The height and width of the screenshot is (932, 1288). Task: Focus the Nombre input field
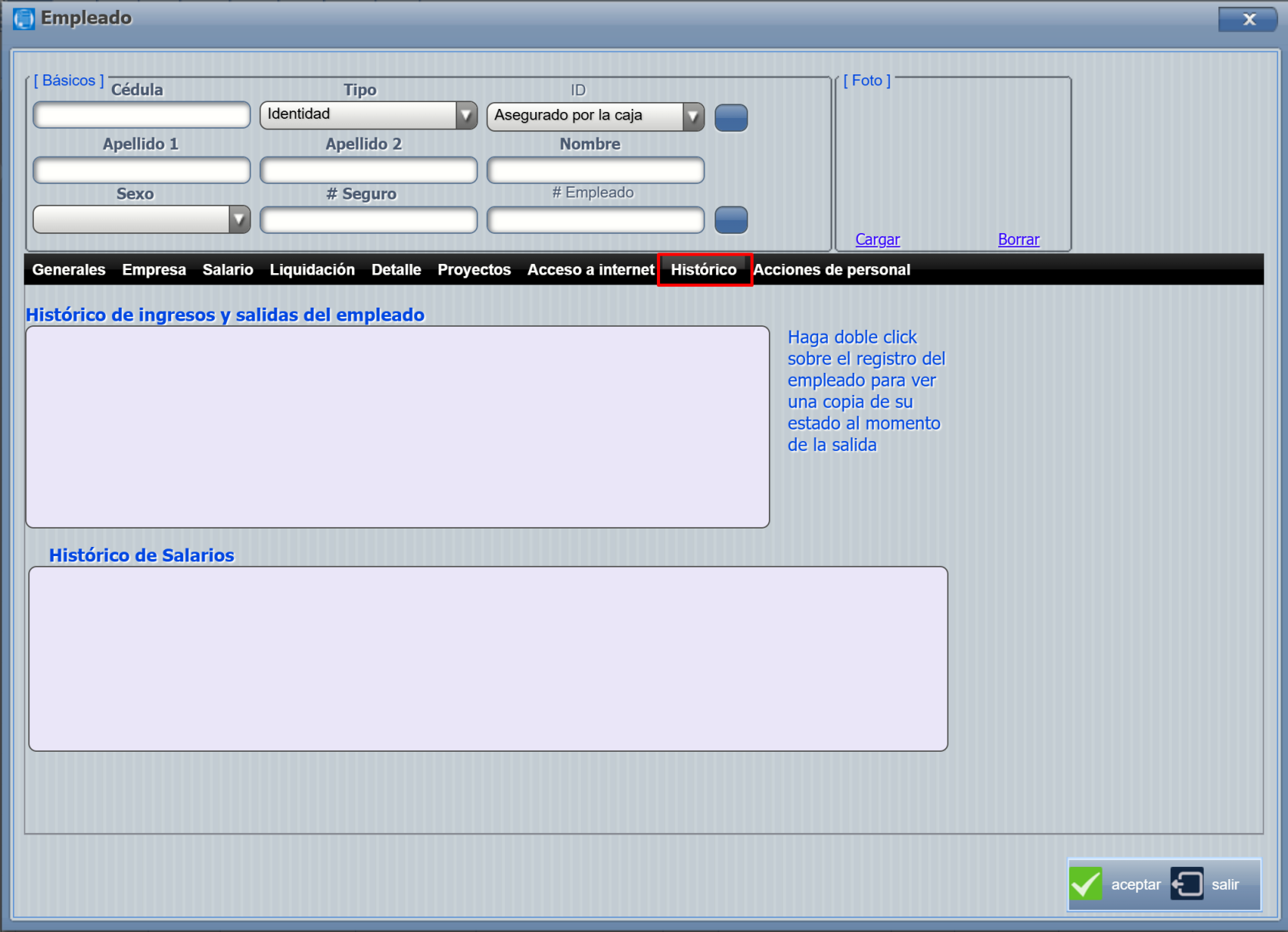tap(596, 170)
